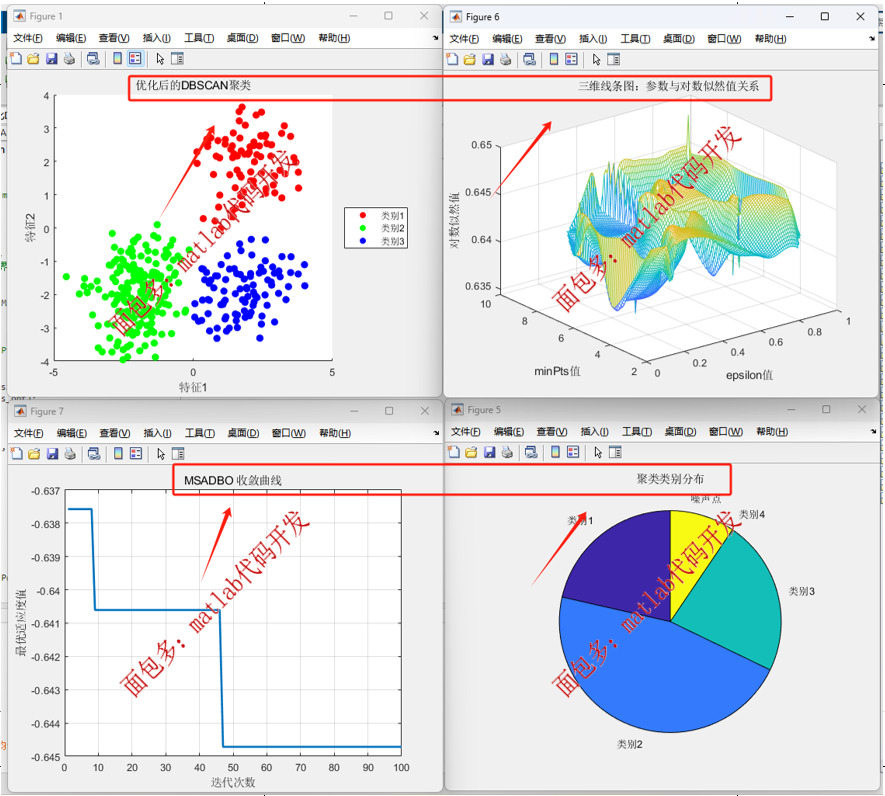Open 帮助(H) menu in Figure 5
Image resolution: width=885 pixels, height=796 pixels.
click(x=772, y=431)
